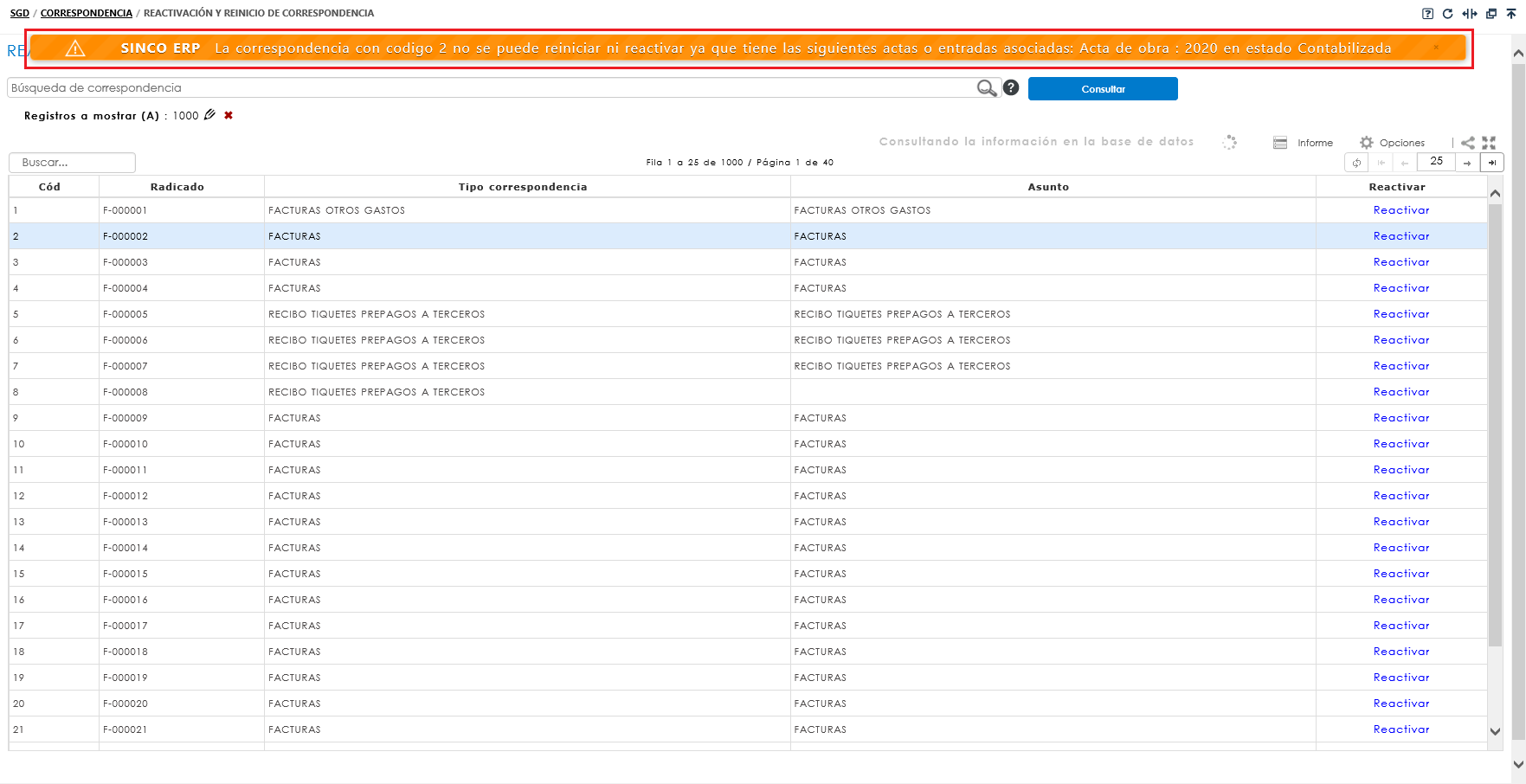Select the cell F-000020 in Radicado column
This screenshot has width=1526, height=784.
pos(181,704)
